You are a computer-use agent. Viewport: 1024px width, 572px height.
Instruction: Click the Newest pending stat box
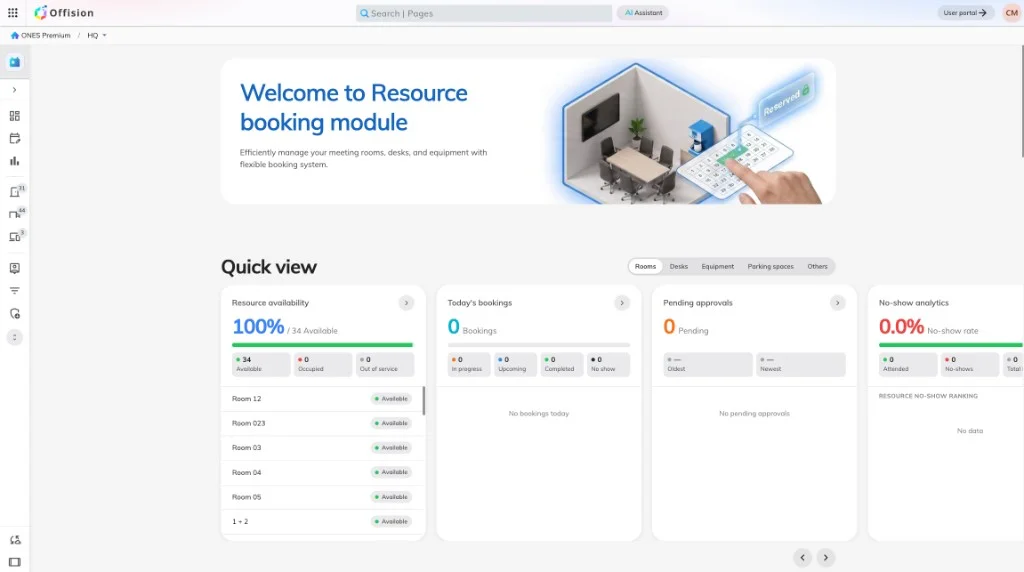pos(801,364)
